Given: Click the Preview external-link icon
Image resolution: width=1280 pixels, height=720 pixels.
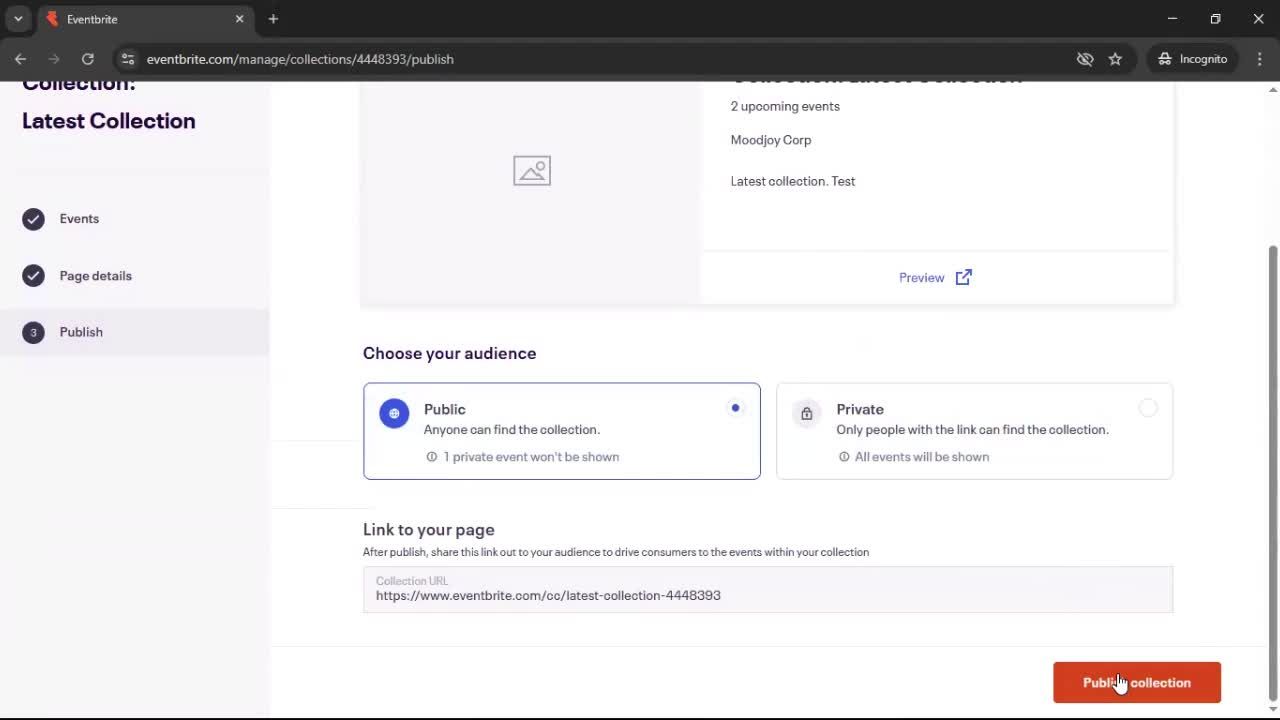Looking at the screenshot, I should click(963, 277).
